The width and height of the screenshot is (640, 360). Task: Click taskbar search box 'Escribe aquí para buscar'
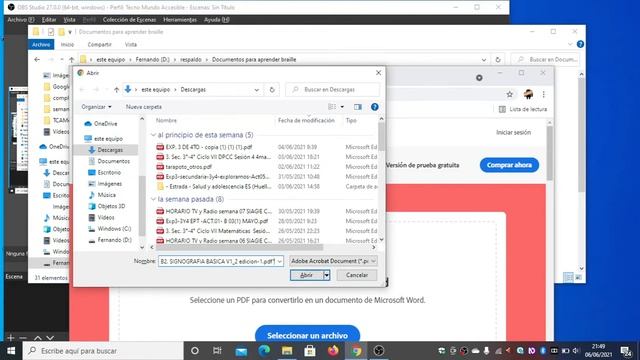coord(102,351)
